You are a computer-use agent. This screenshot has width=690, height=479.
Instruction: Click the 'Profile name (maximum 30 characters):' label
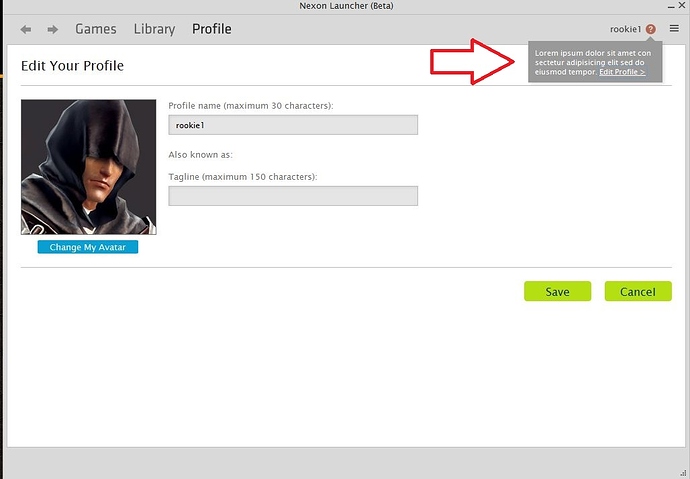point(251,106)
